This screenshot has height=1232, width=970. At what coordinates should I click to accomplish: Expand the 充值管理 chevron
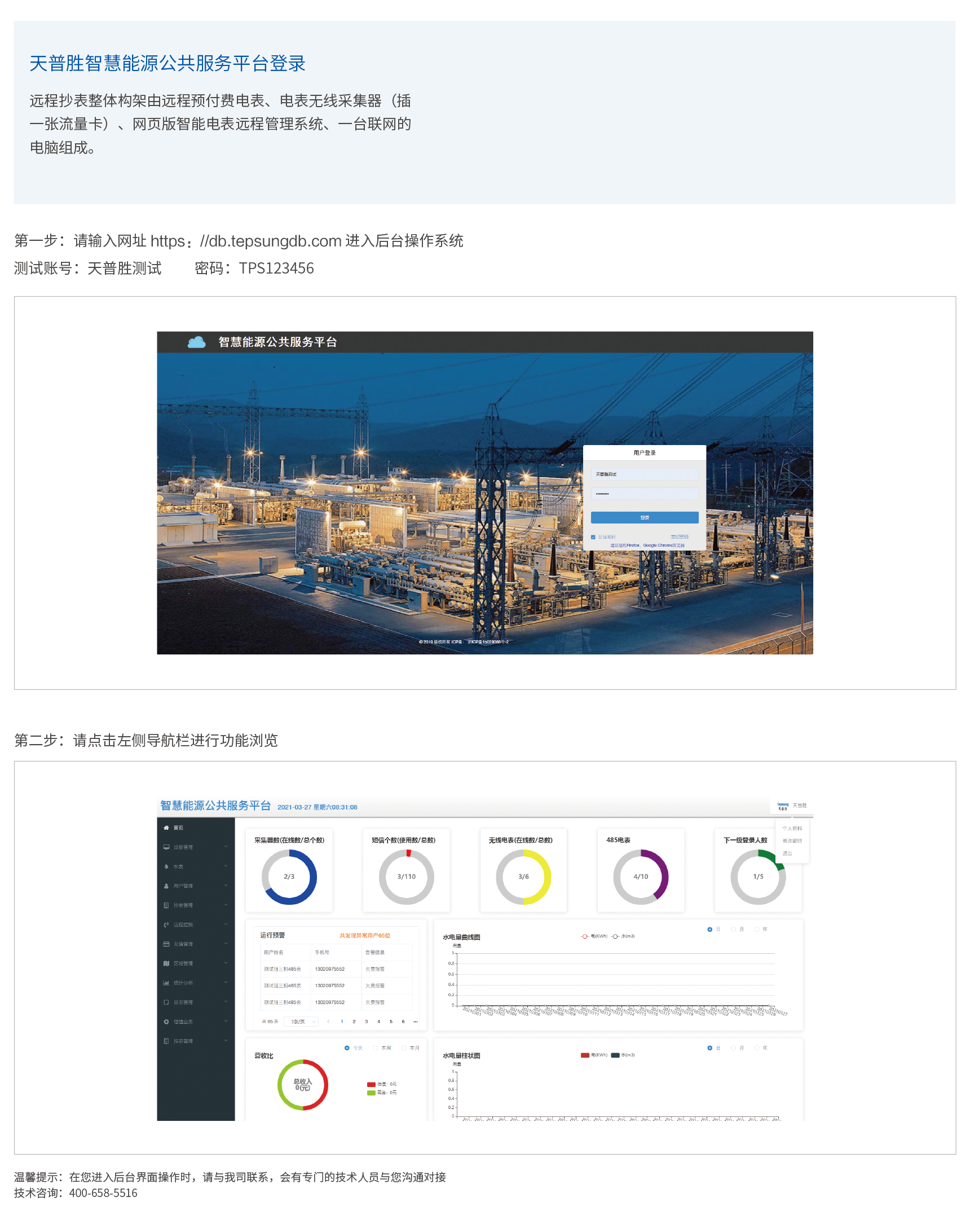click(x=226, y=943)
